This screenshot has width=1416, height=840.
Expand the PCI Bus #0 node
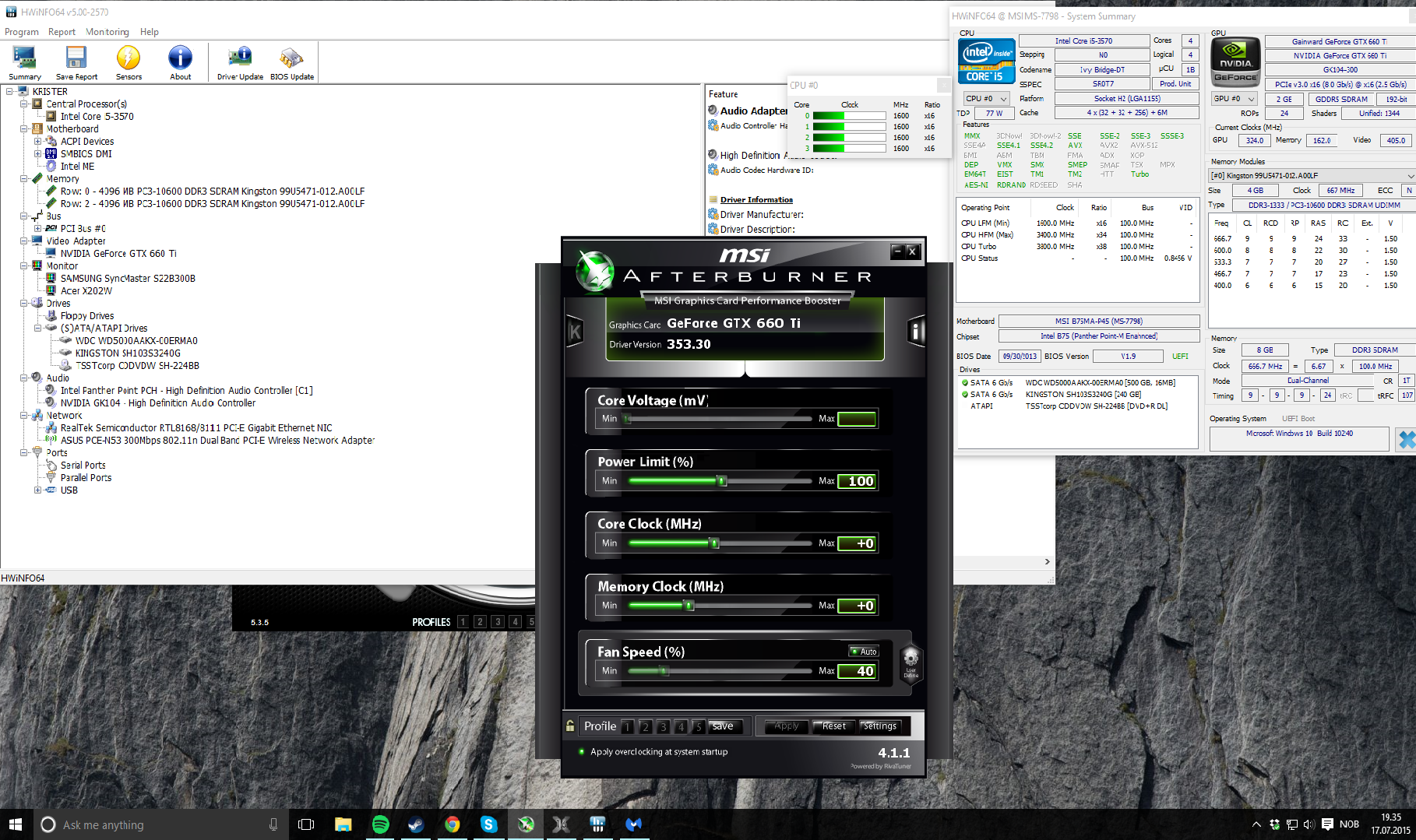(38, 228)
